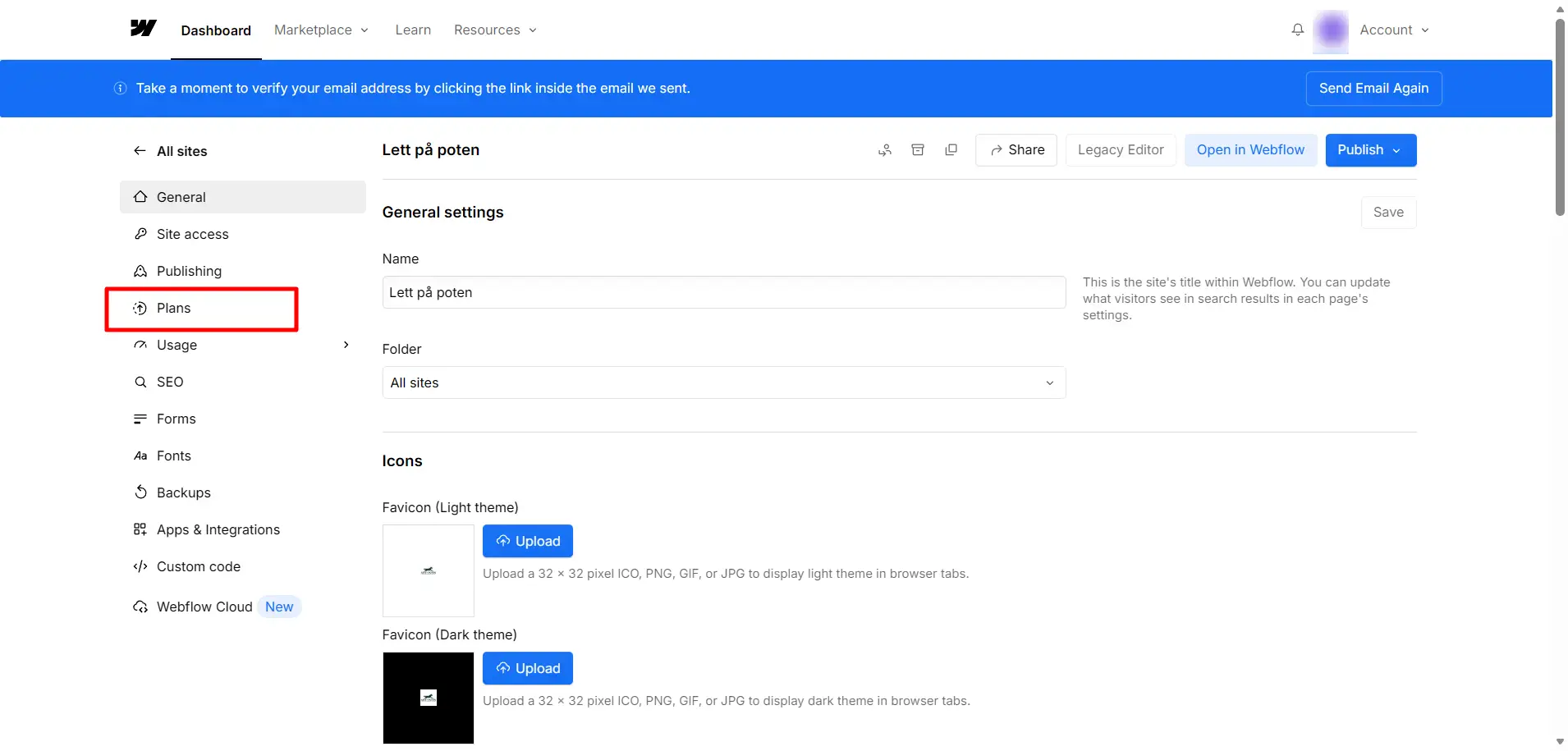Open Apps & Integrations settings
This screenshot has height=751, width=1568.
pyautogui.click(x=218, y=529)
